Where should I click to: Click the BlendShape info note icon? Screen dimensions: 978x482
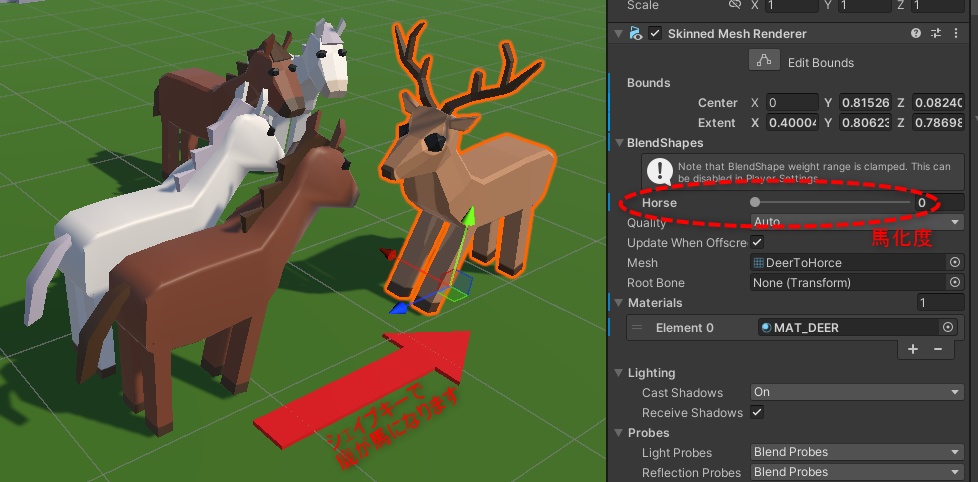tap(659, 170)
